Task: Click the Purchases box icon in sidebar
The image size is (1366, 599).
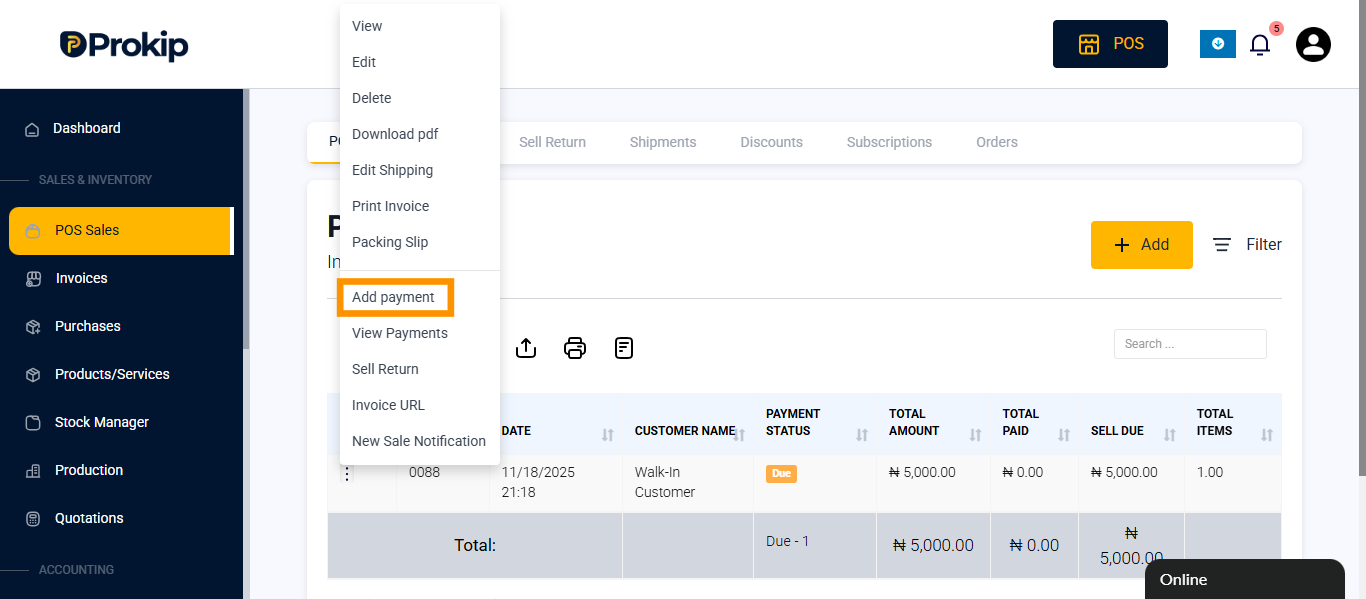Action: [33, 326]
